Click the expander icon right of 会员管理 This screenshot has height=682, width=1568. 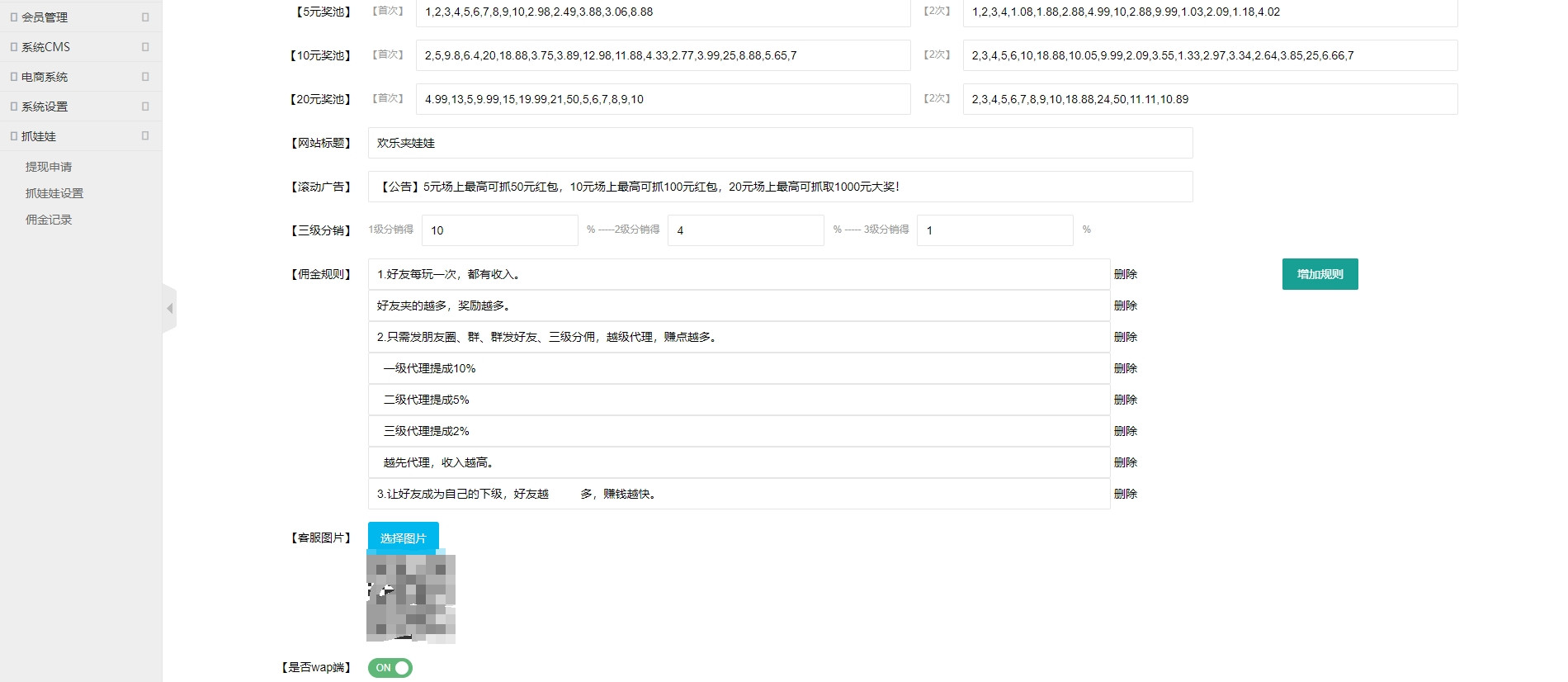click(x=145, y=17)
